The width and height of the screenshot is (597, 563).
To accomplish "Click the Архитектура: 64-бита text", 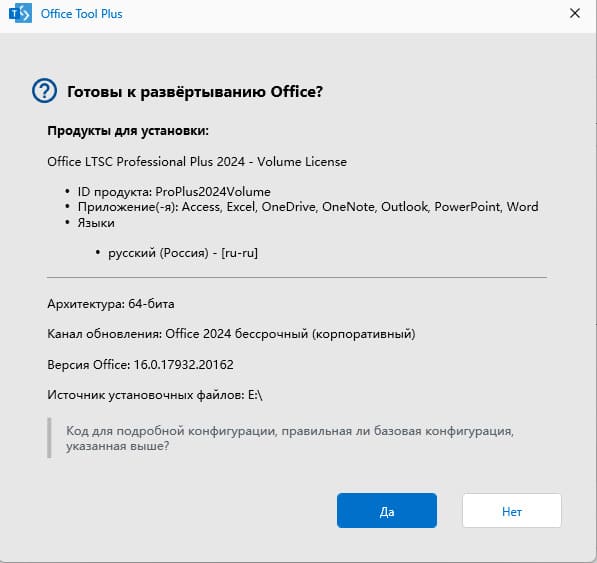I will 111,304.
